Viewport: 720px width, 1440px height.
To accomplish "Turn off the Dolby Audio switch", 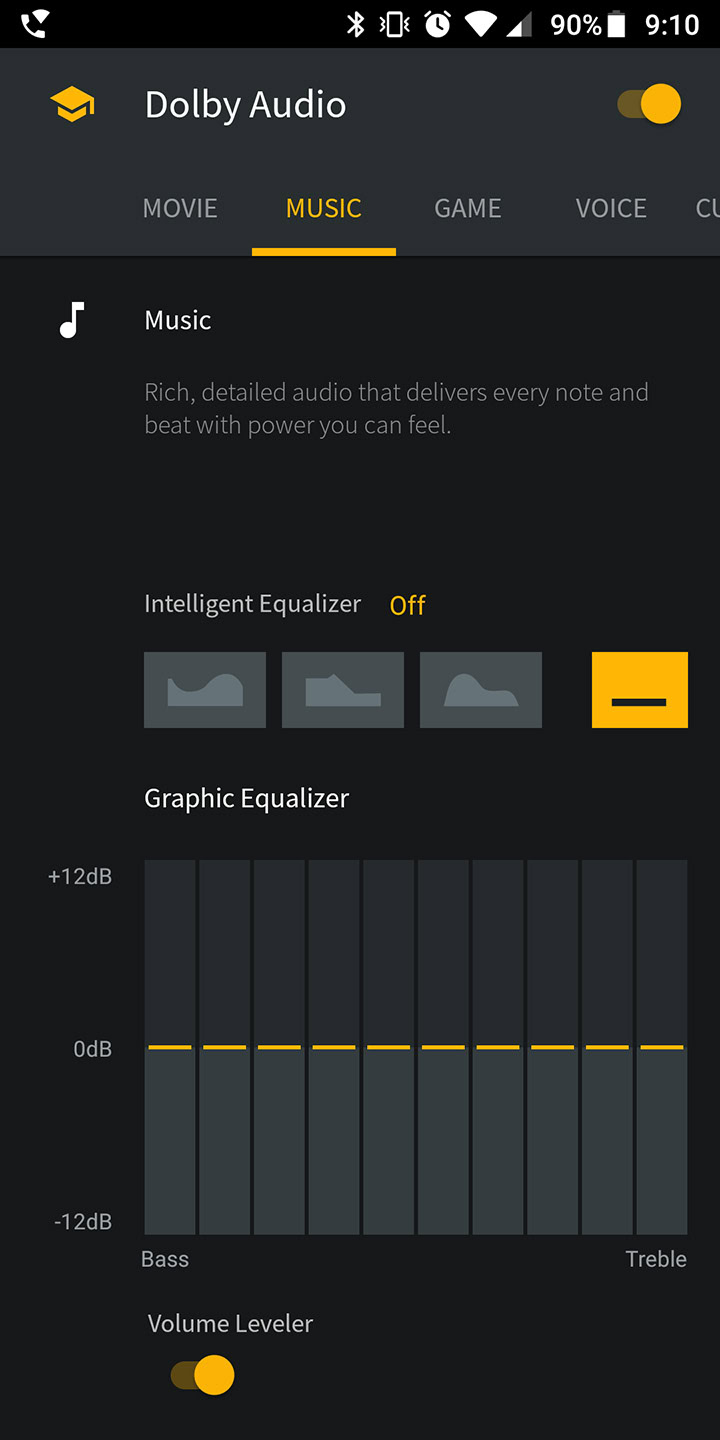I will [x=650, y=104].
